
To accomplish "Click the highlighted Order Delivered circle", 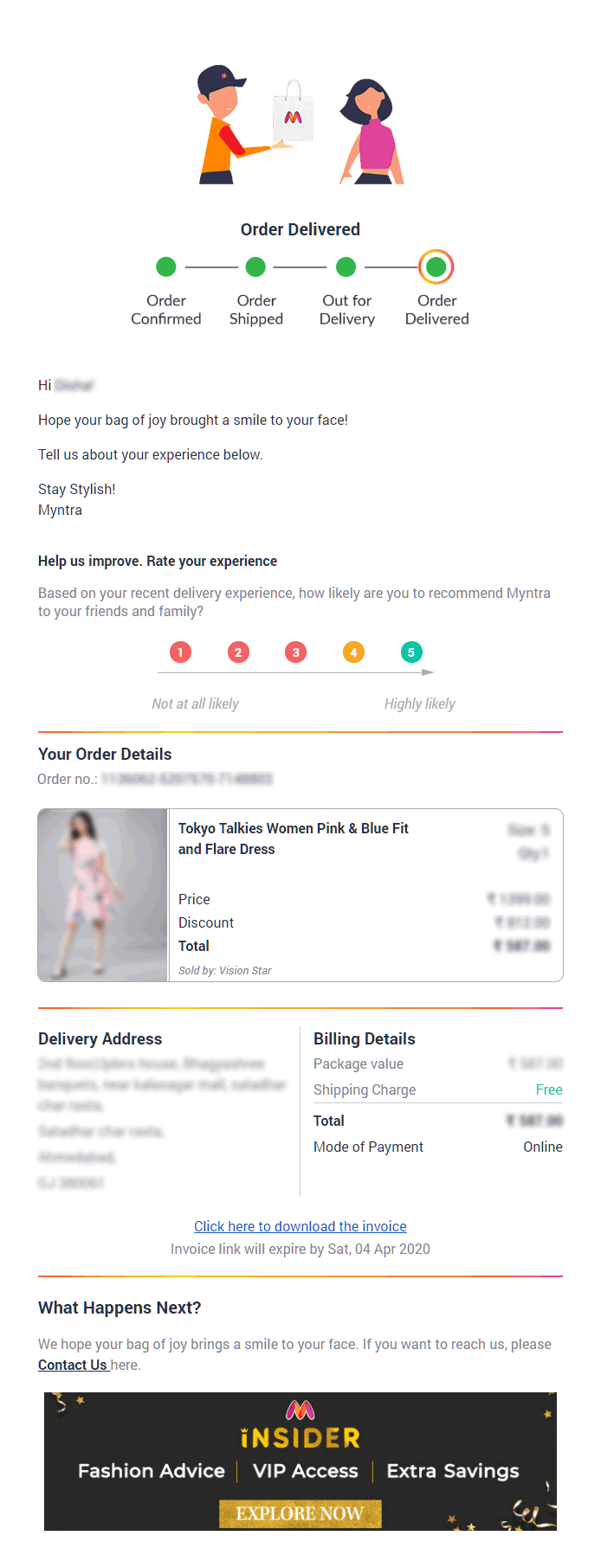I will click(436, 267).
